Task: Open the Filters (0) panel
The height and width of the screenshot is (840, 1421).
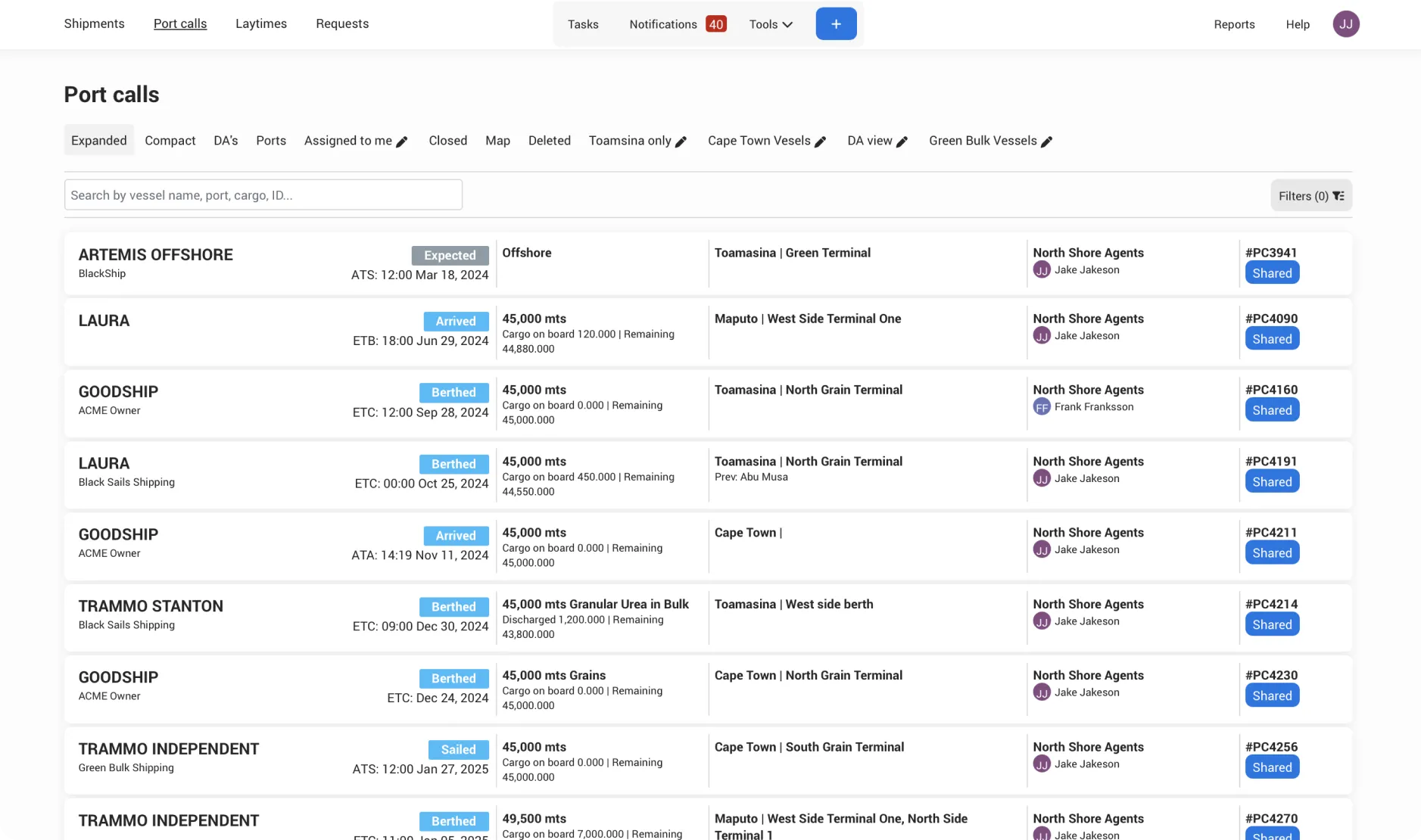Action: [1310, 196]
